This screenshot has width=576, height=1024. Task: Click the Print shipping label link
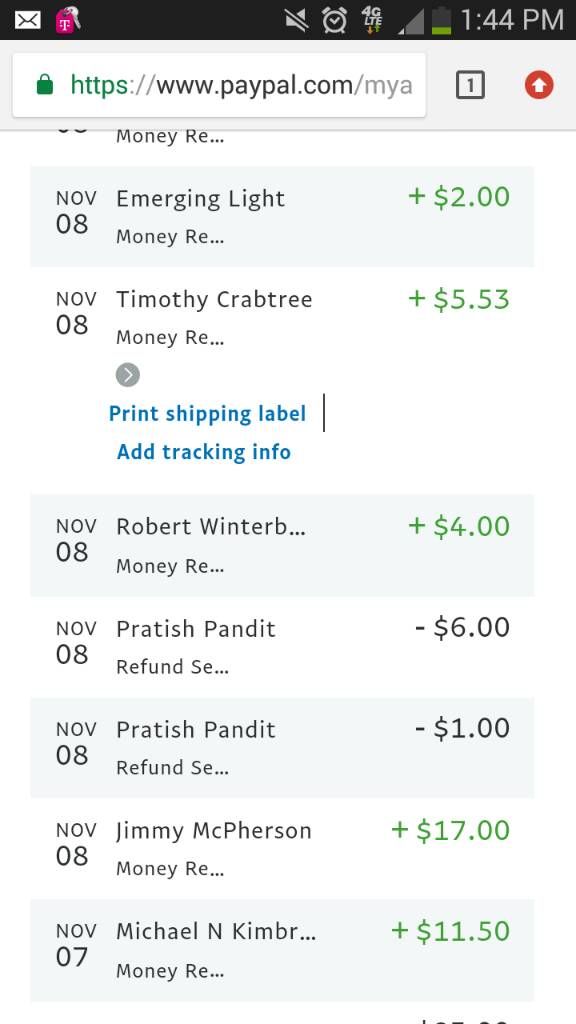point(207,413)
